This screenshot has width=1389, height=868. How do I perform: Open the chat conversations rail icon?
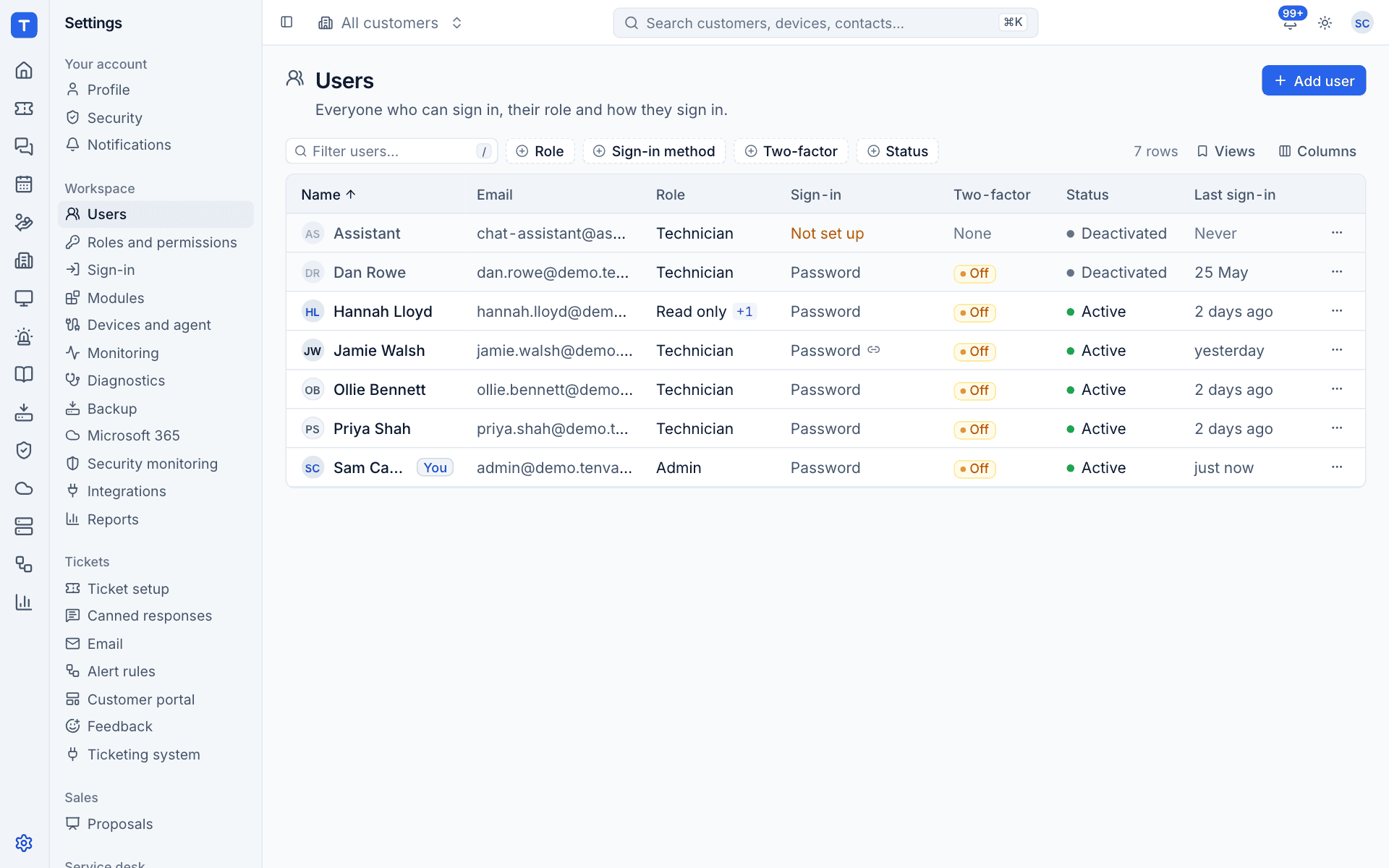(24, 146)
